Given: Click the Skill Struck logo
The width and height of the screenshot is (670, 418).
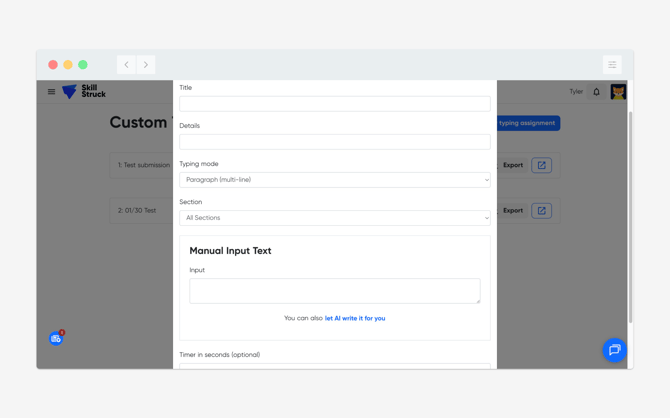Looking at the screenshot, I should [84, 92].
